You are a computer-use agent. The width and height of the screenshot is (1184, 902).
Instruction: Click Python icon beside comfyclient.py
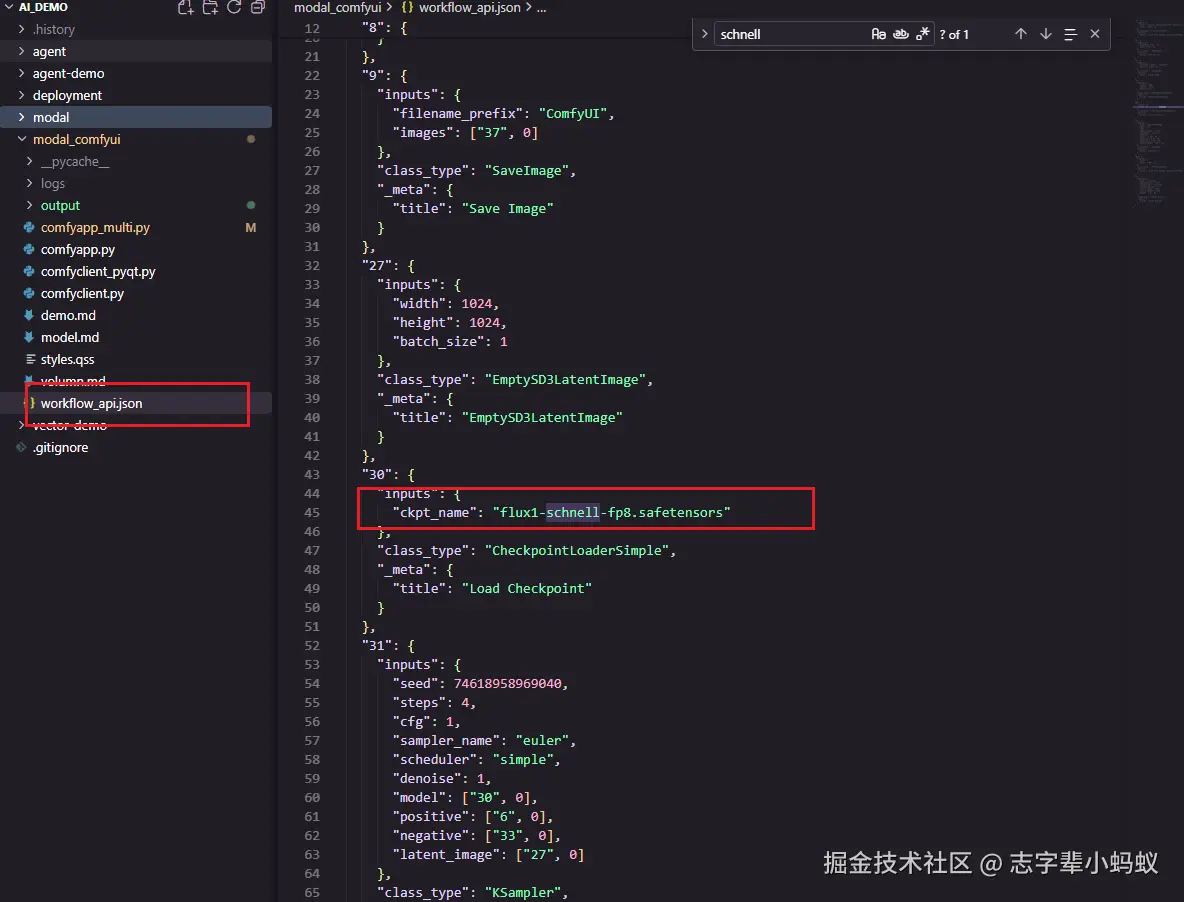pos(29,293)
